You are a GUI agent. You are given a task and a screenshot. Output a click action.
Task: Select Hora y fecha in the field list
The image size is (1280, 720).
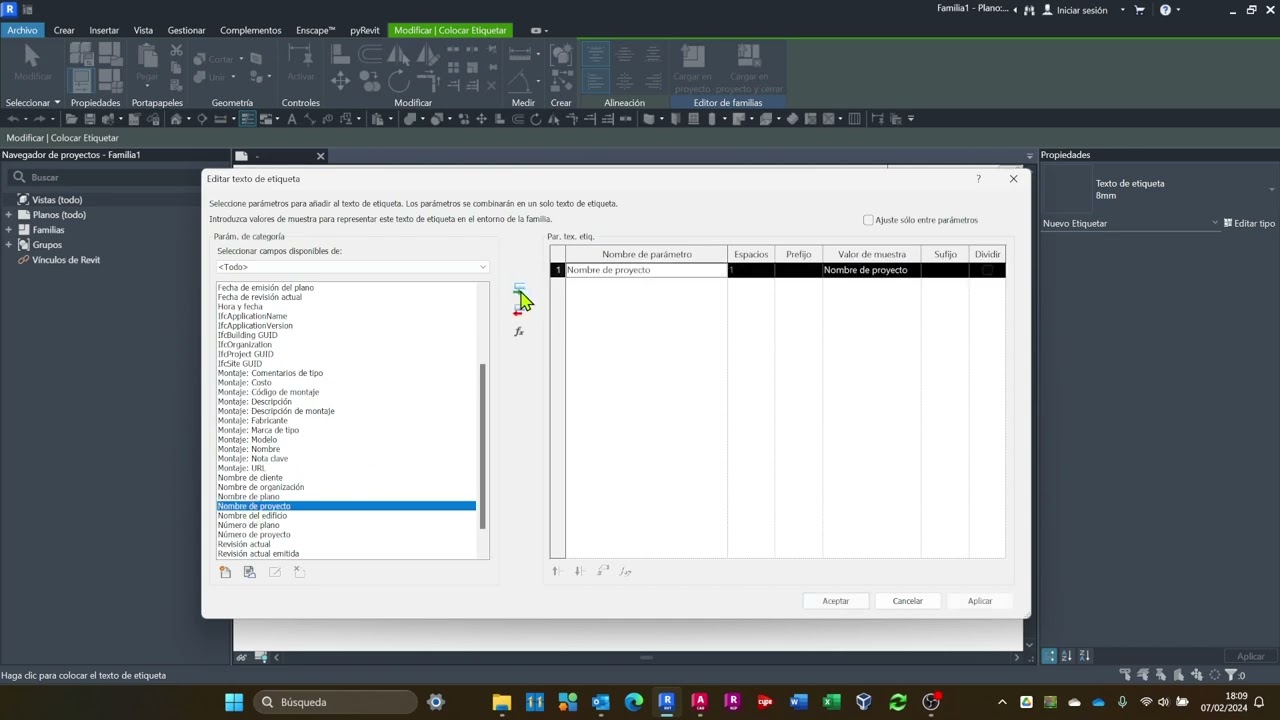point(240,307)
